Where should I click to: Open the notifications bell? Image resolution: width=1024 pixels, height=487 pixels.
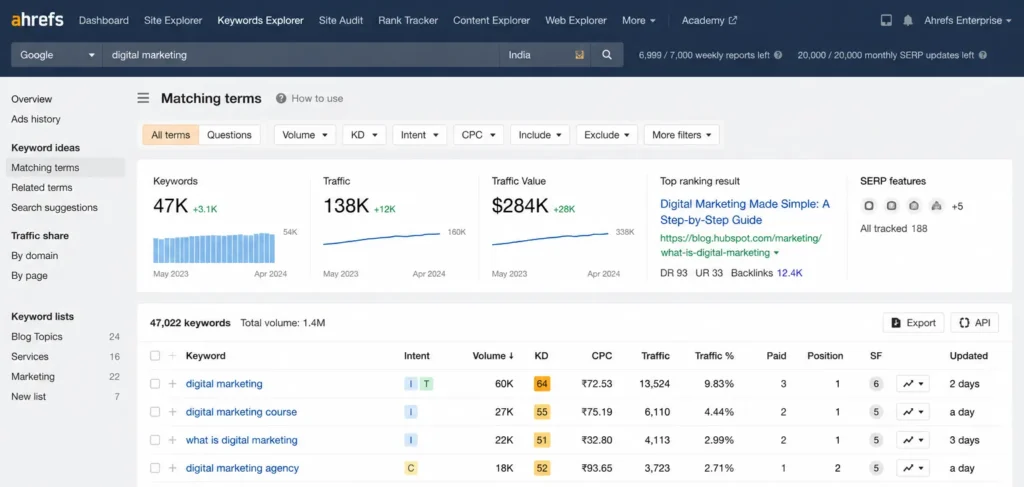coord(908,20)
